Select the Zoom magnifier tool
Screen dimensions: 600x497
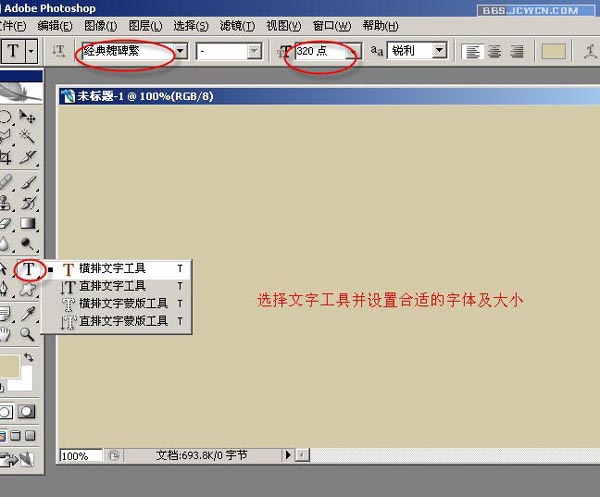pos(28,334)
